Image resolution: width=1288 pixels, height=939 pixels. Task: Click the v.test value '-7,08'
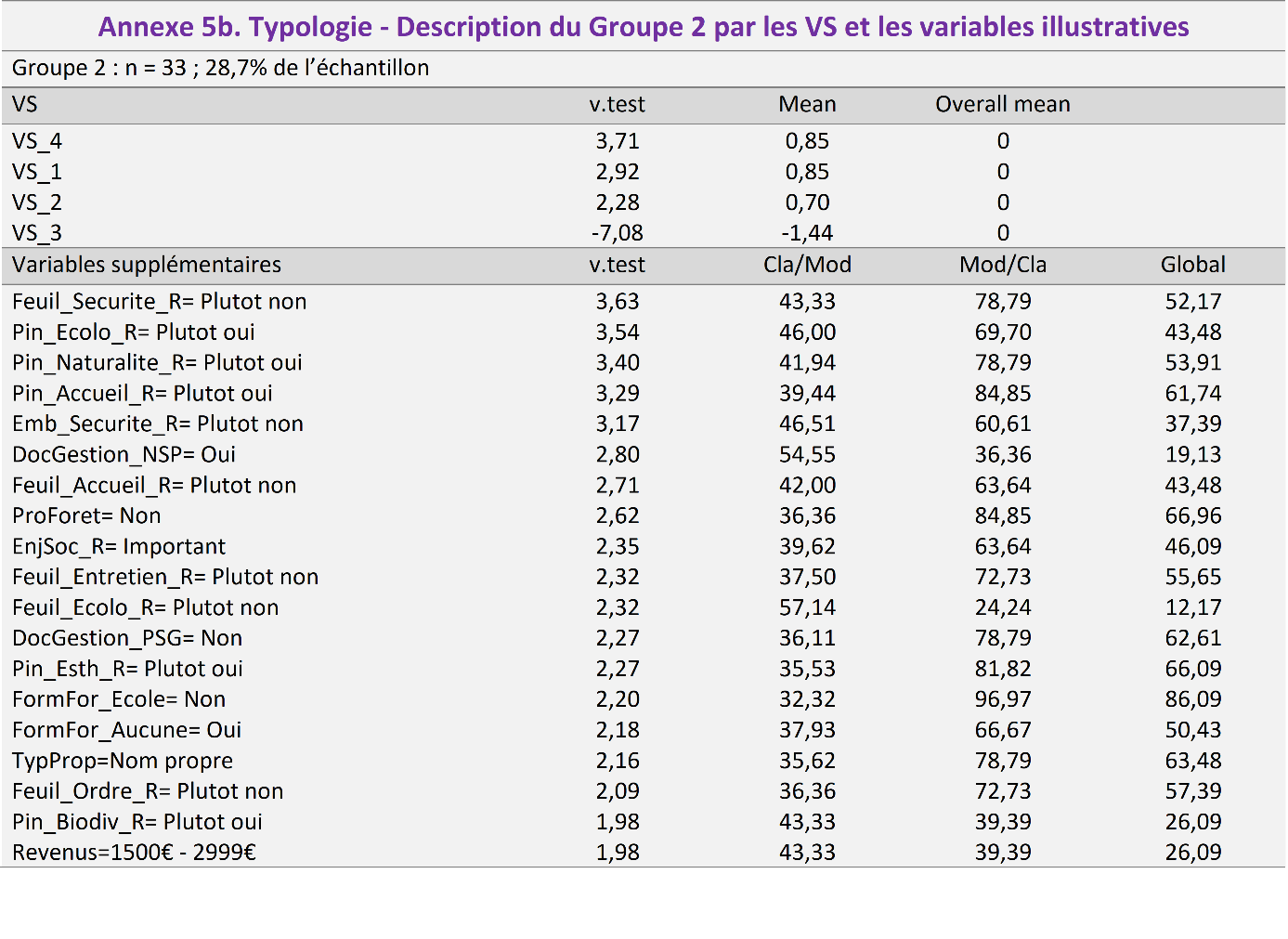[x=618, y=233]
